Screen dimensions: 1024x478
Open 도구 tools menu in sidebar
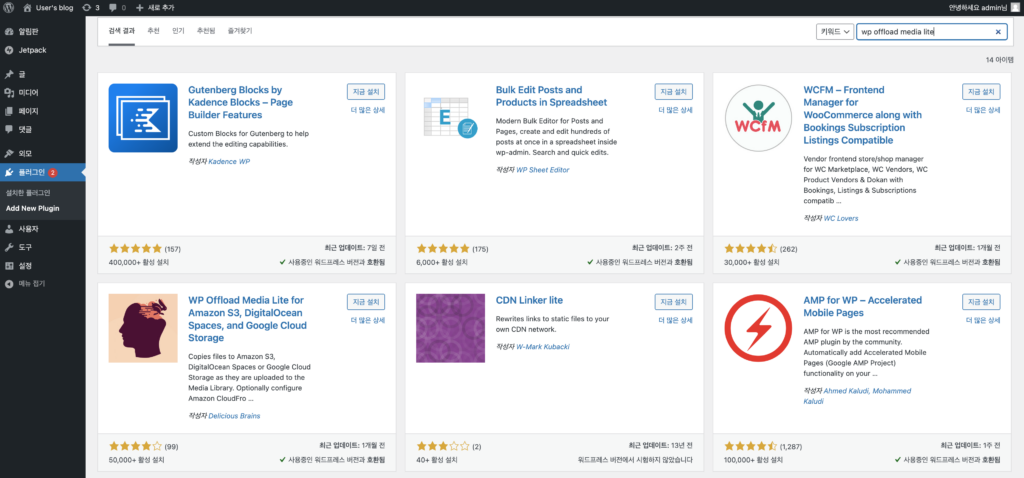(42, 247)
